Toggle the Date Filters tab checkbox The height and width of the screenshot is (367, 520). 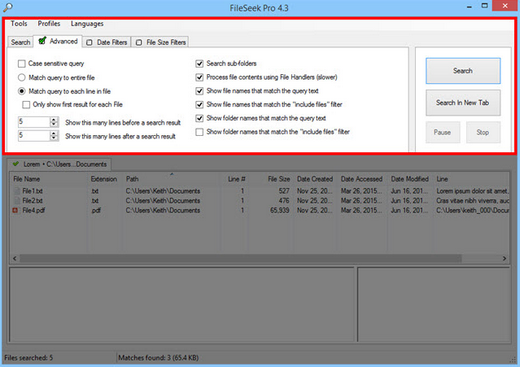89,43
